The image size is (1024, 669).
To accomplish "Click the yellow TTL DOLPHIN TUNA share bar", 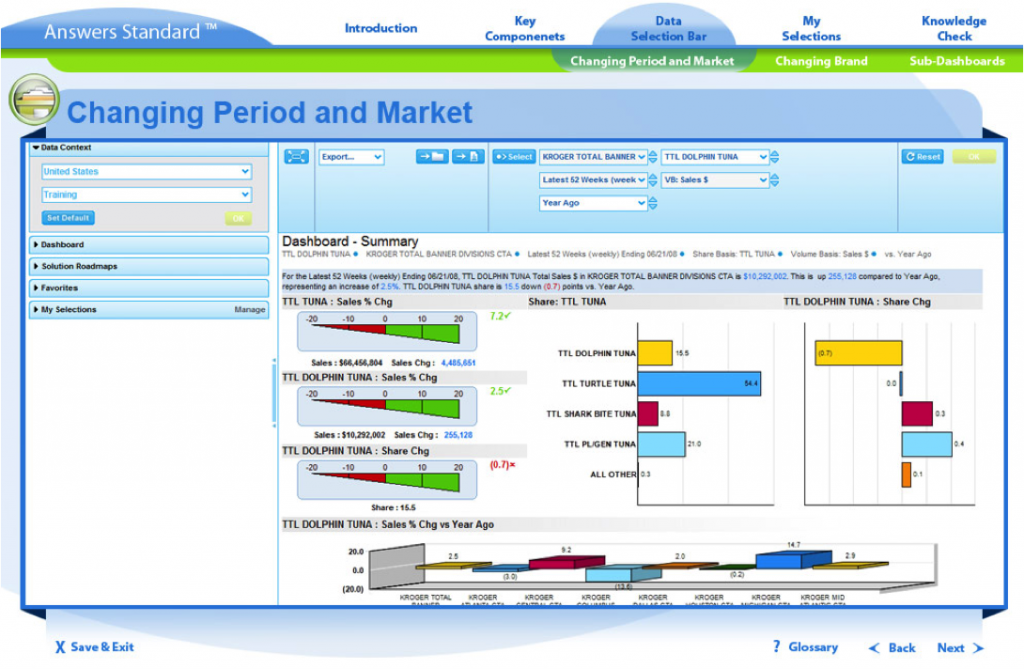I will click(x=655, y=353).
